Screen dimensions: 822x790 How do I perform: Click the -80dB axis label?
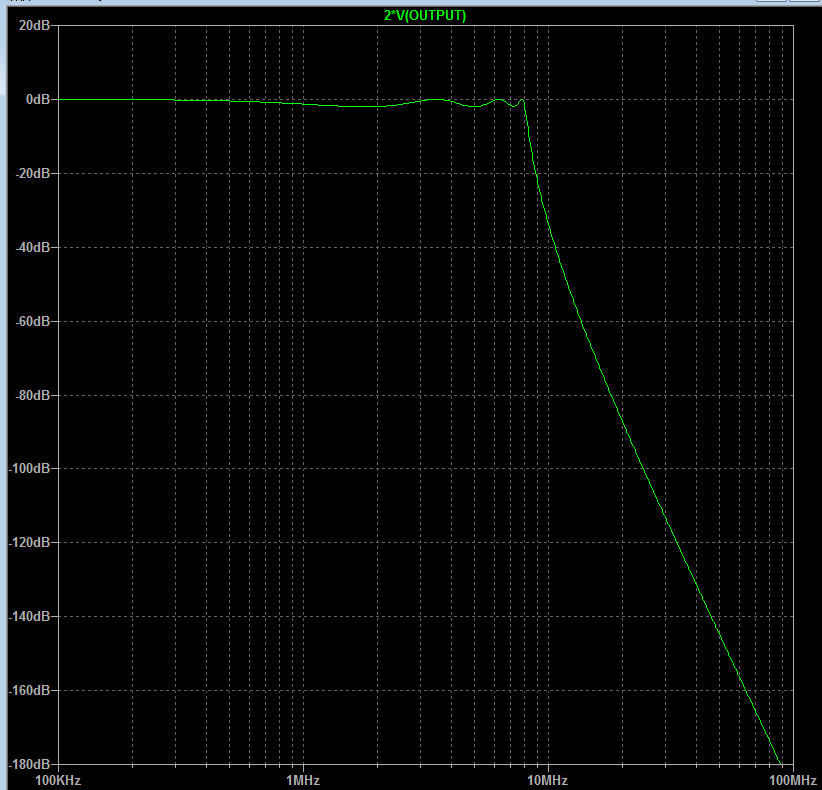[33, 395]
